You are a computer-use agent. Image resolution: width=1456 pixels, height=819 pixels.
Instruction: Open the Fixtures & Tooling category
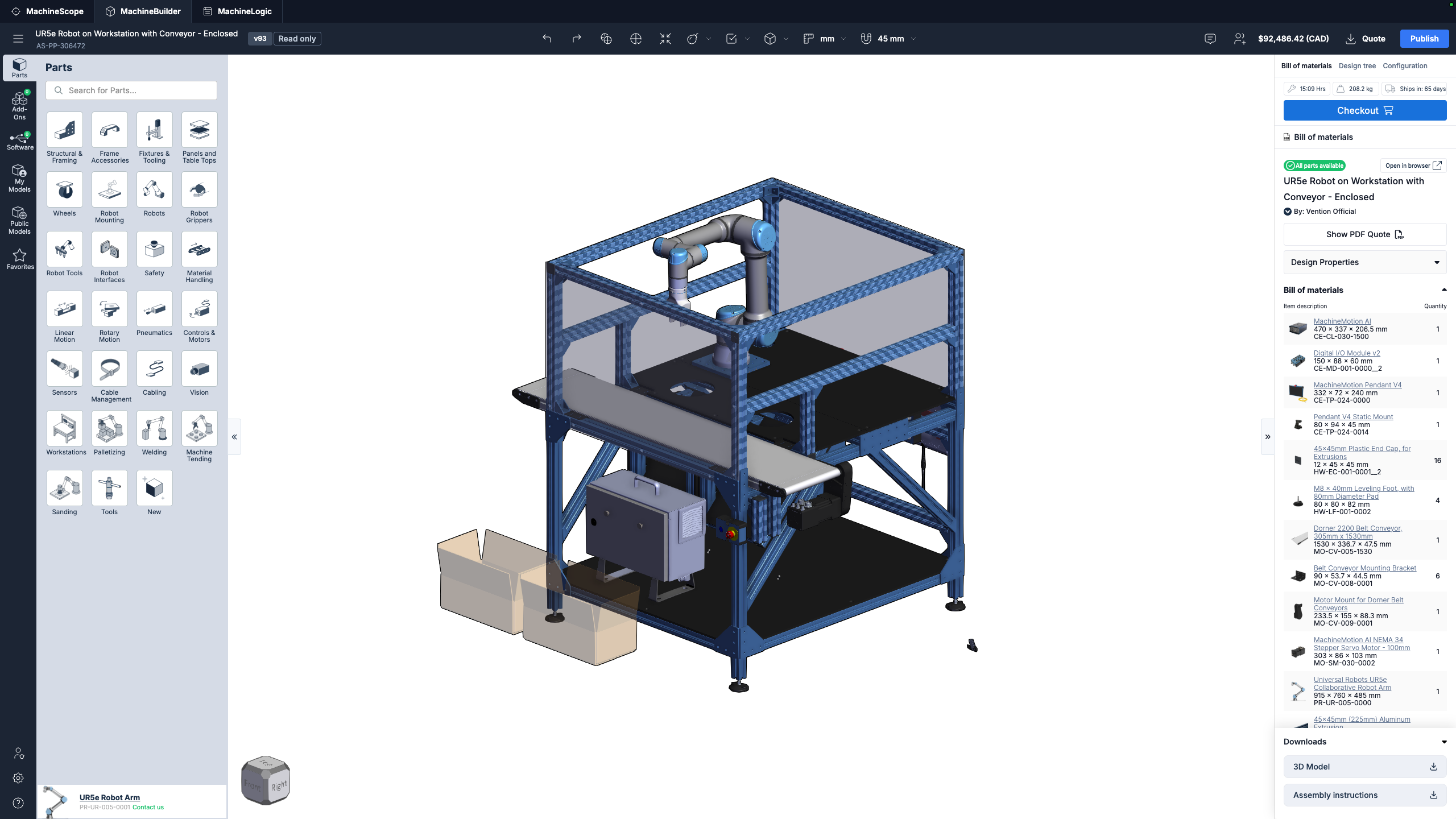pos(154,138)
